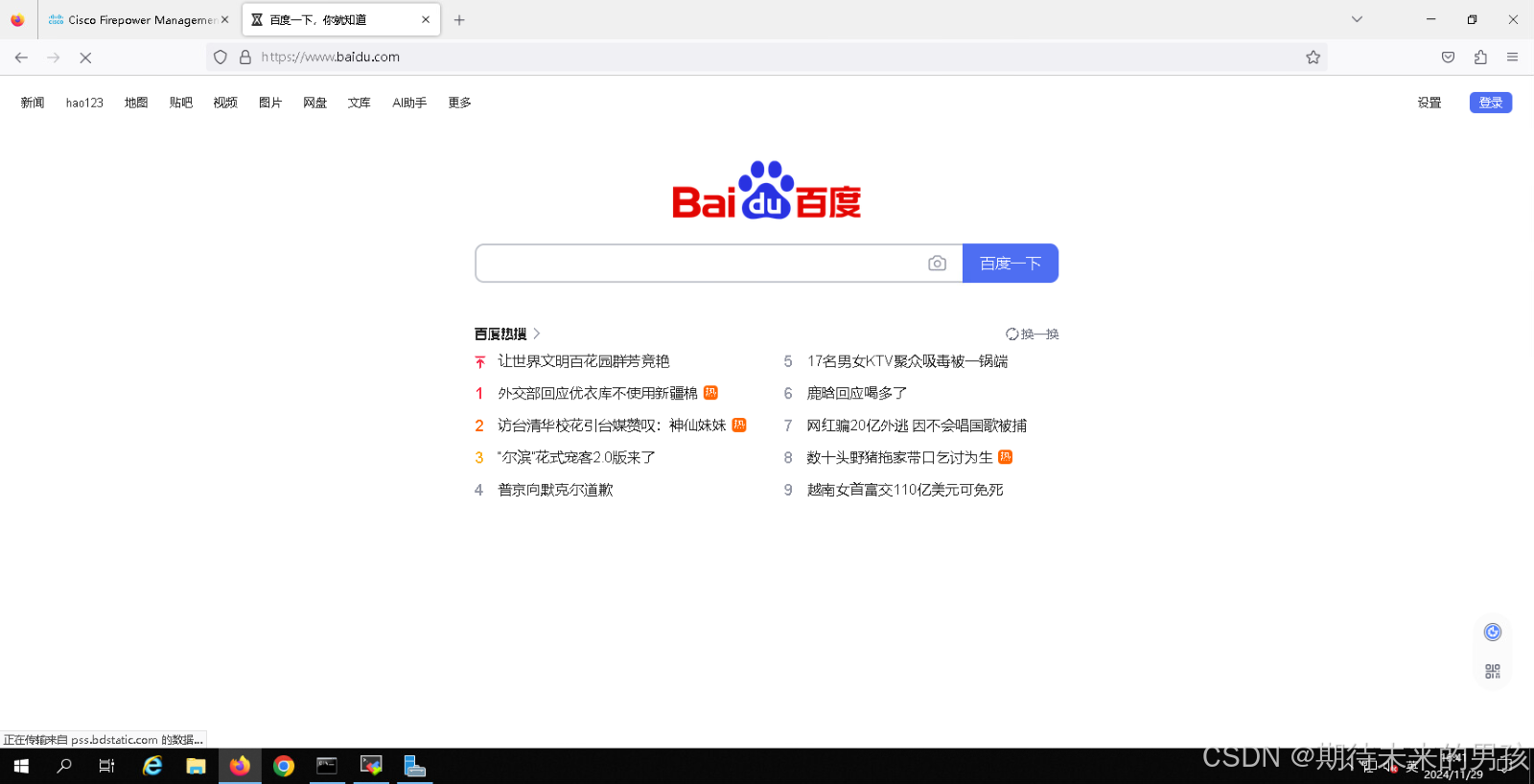Open 百度热搜 hot search heading
This screenshot has height=784, width=1534.
(x=500, y=334)
